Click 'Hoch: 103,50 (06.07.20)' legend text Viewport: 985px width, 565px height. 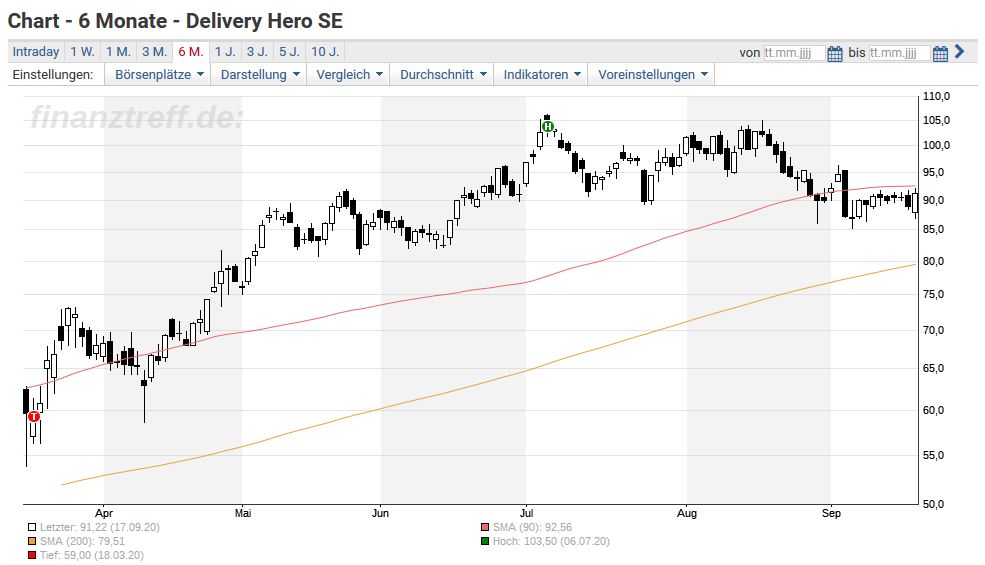pyautogui.click(x=551, y=541)
